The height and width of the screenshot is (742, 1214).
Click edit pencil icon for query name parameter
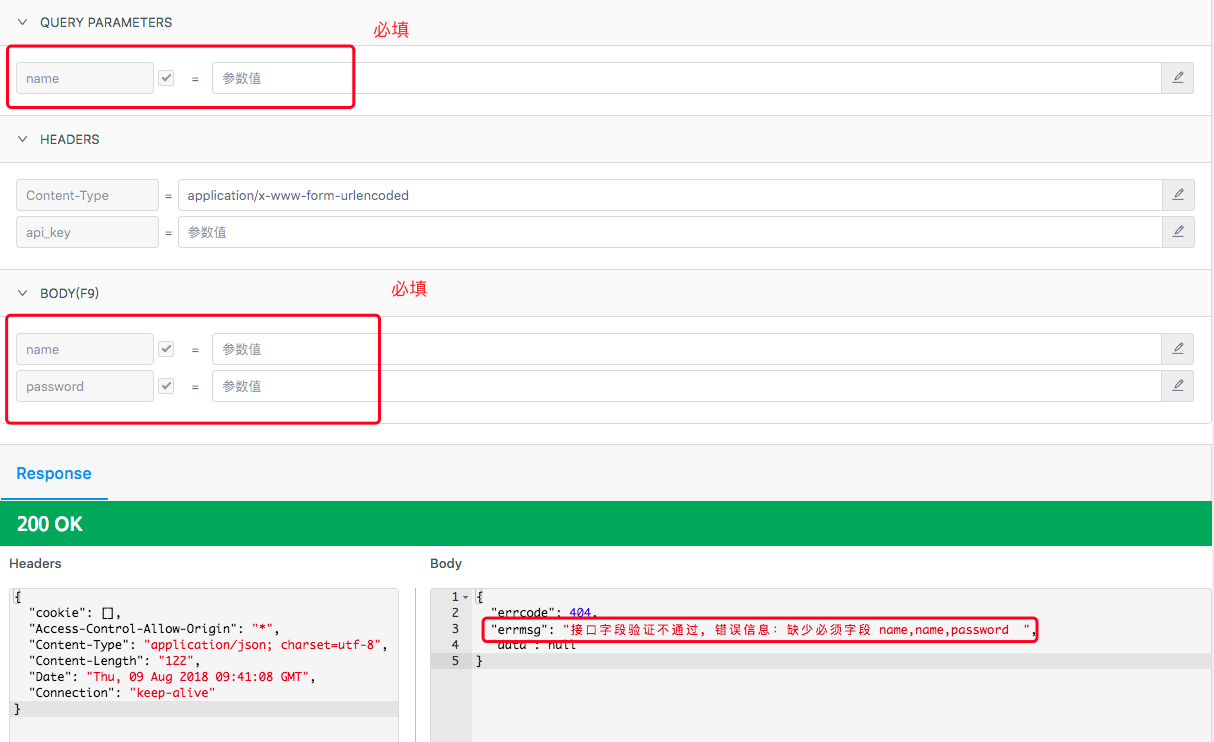1177,78
